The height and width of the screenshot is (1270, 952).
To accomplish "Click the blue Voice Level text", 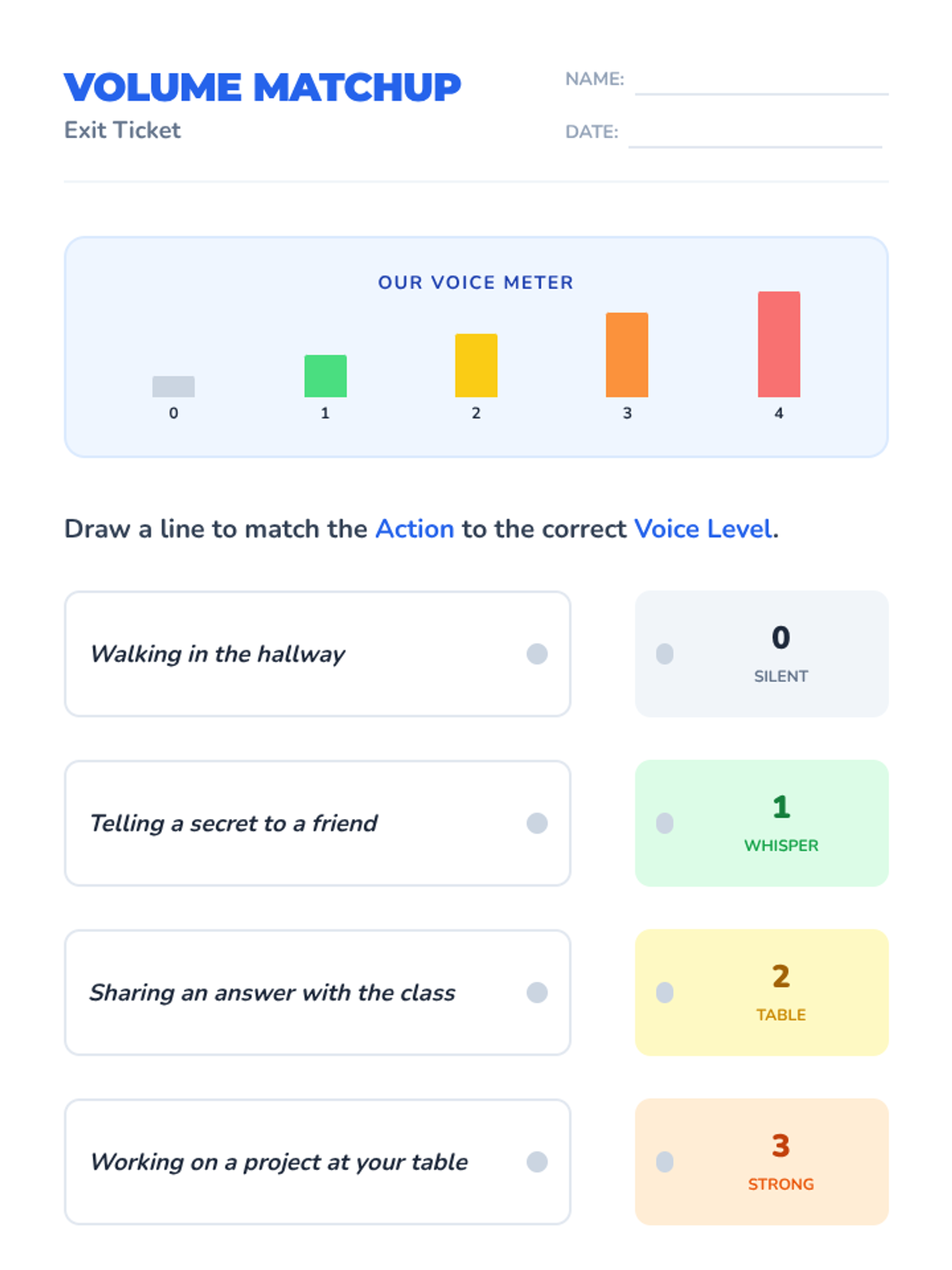I will [703, 529].
